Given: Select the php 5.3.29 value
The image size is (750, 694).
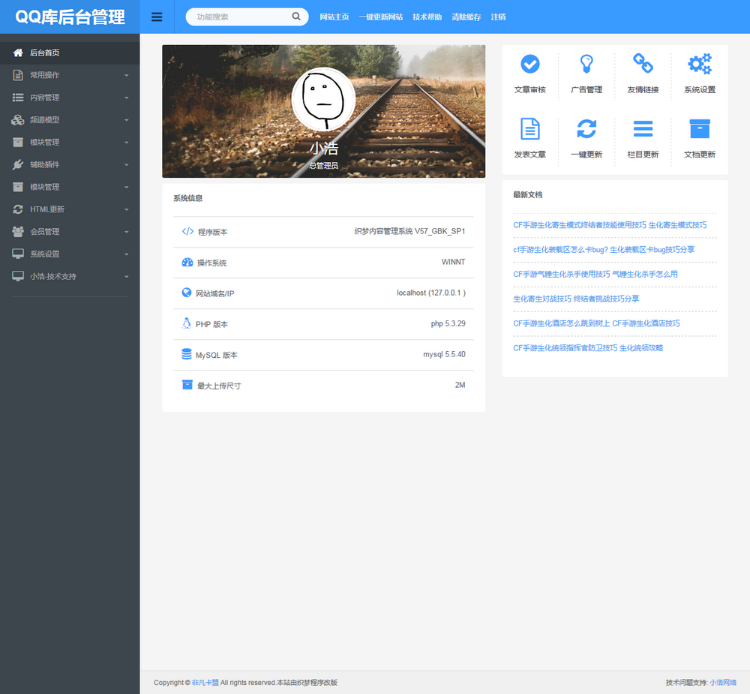Looking at the screenshot, I should pyautogui.click(x=448, y=323).
